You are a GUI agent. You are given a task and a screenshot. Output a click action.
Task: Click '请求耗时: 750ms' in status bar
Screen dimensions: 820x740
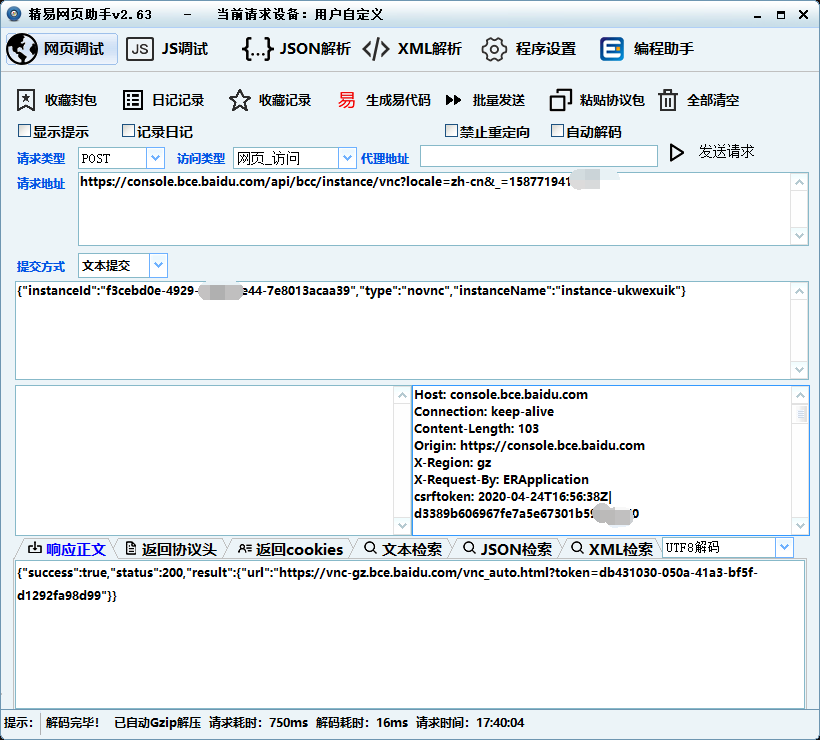(x=258, y=723)
